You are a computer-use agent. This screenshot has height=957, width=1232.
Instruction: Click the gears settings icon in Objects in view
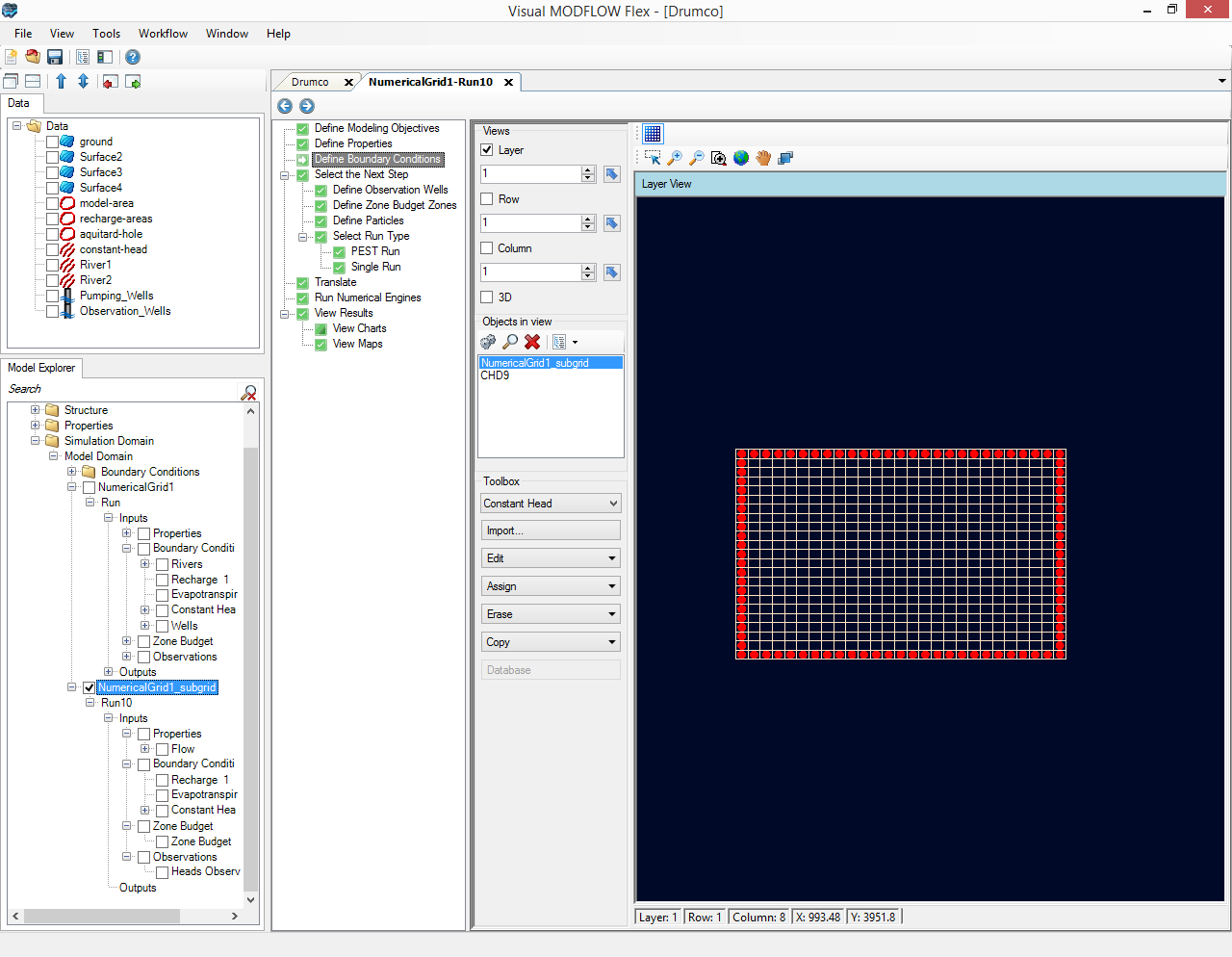488,342
